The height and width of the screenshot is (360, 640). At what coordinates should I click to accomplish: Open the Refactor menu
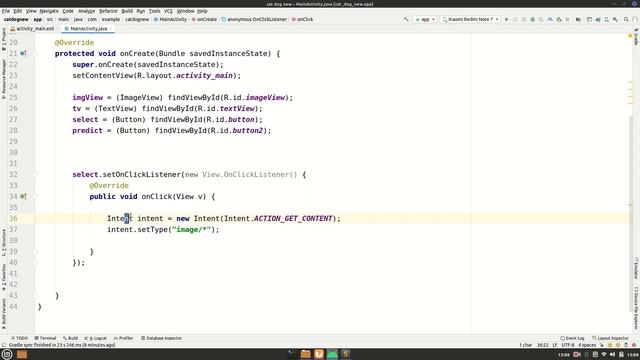point(108,11)
